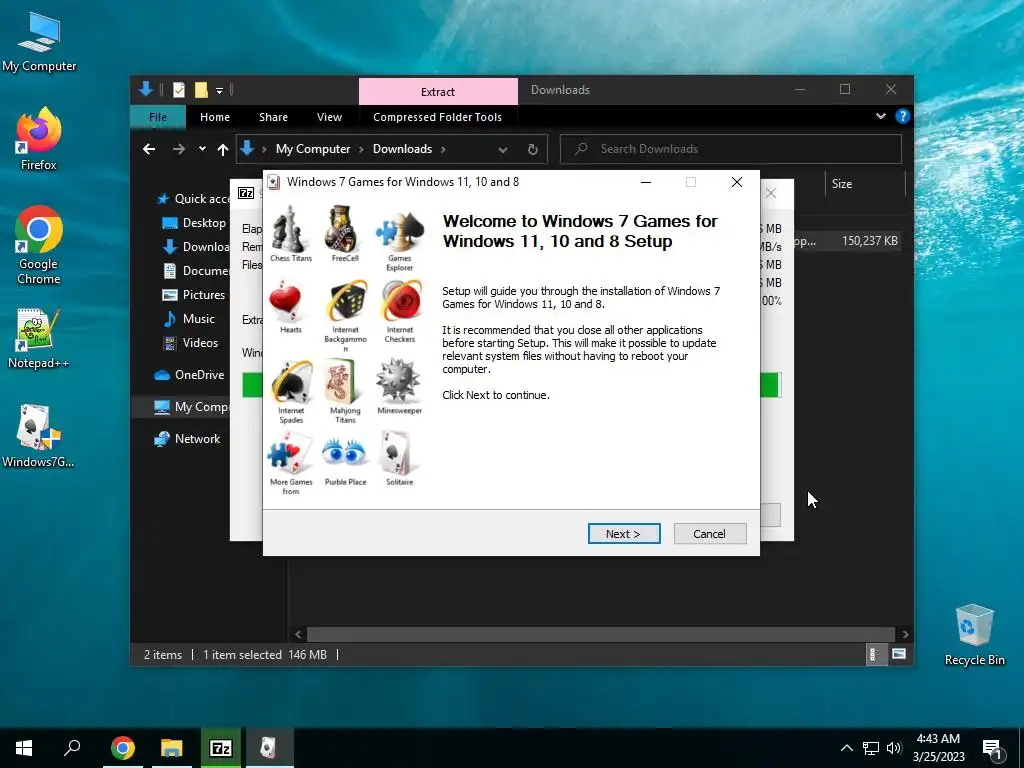Click the horizontal scrollbar in Explorer

point(600,634)
